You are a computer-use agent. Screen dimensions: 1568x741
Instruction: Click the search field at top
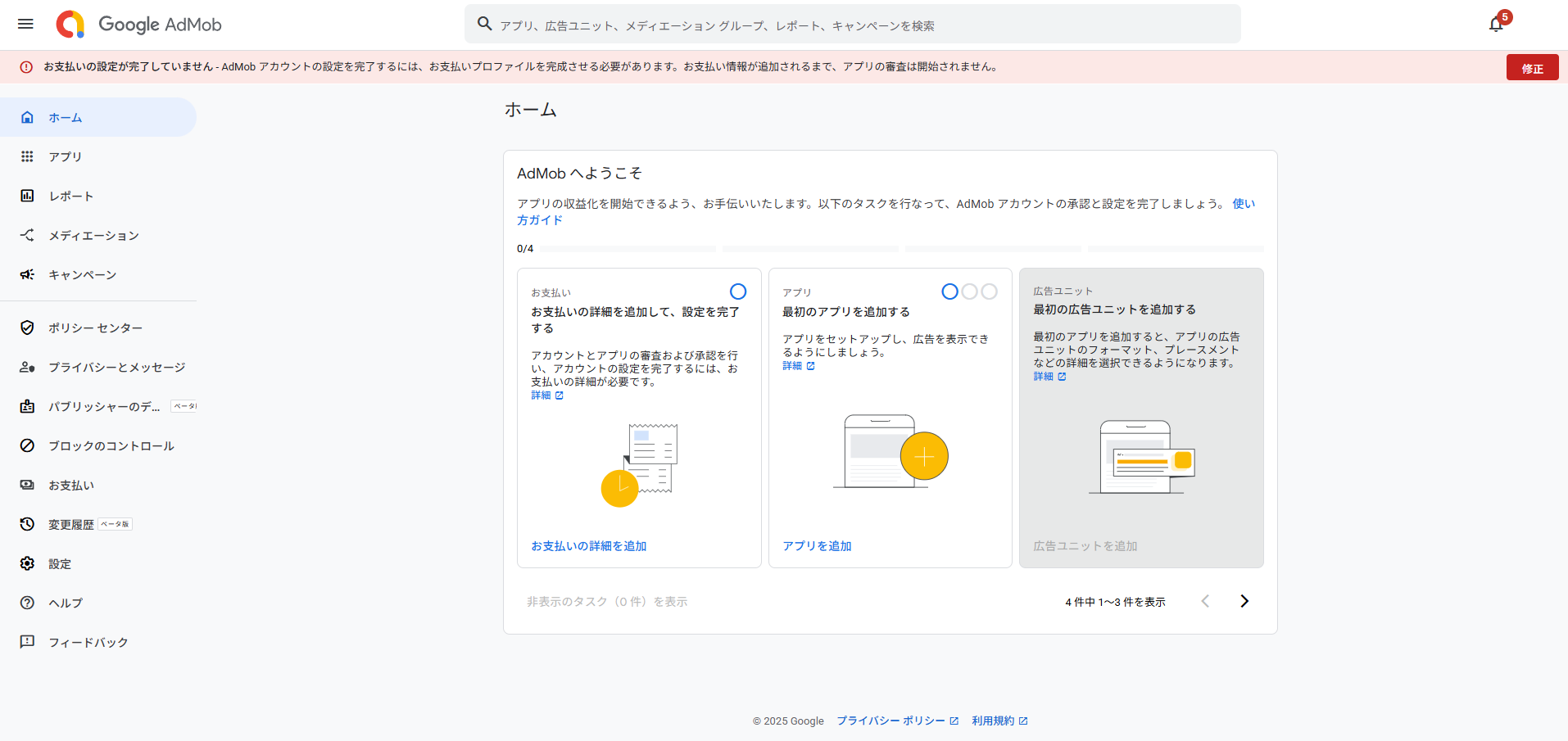click(852, 25)
